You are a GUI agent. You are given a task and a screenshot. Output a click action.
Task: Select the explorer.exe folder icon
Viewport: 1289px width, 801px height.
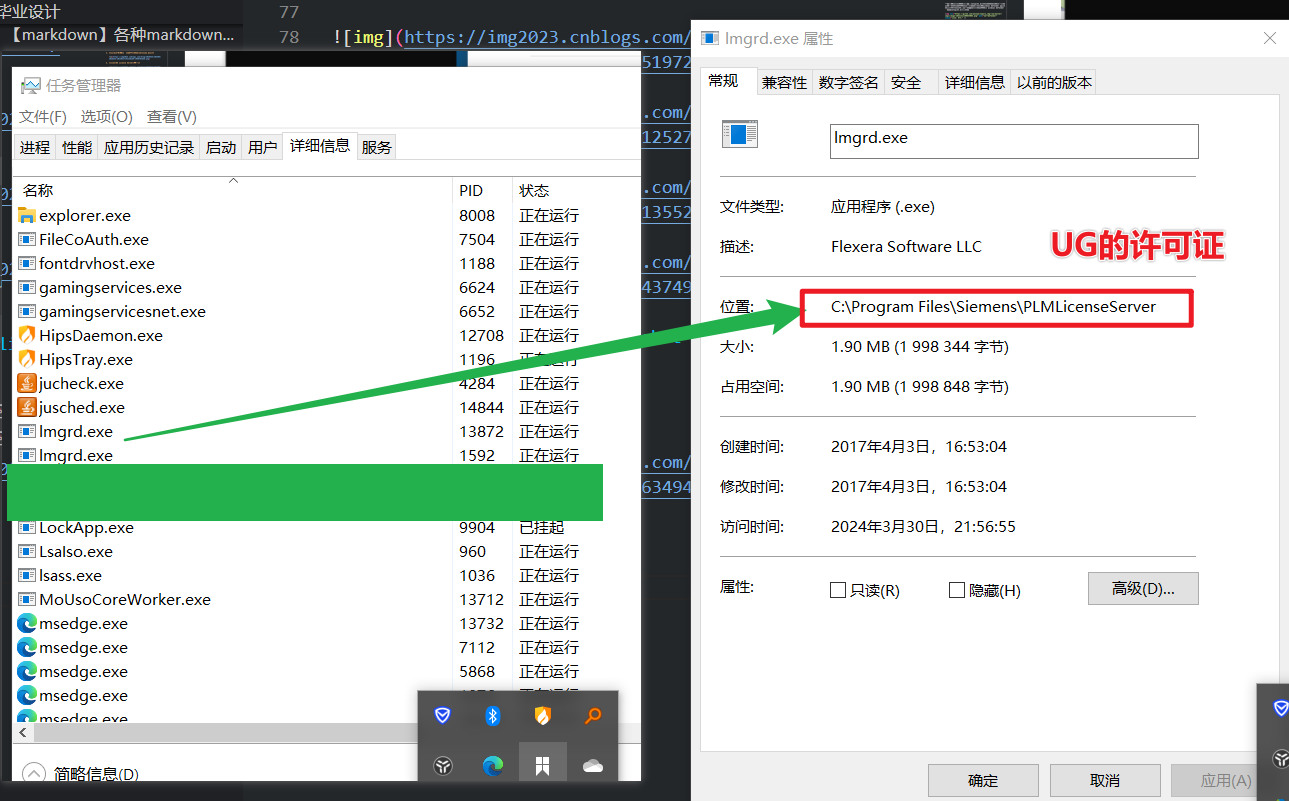click(27, 215)
